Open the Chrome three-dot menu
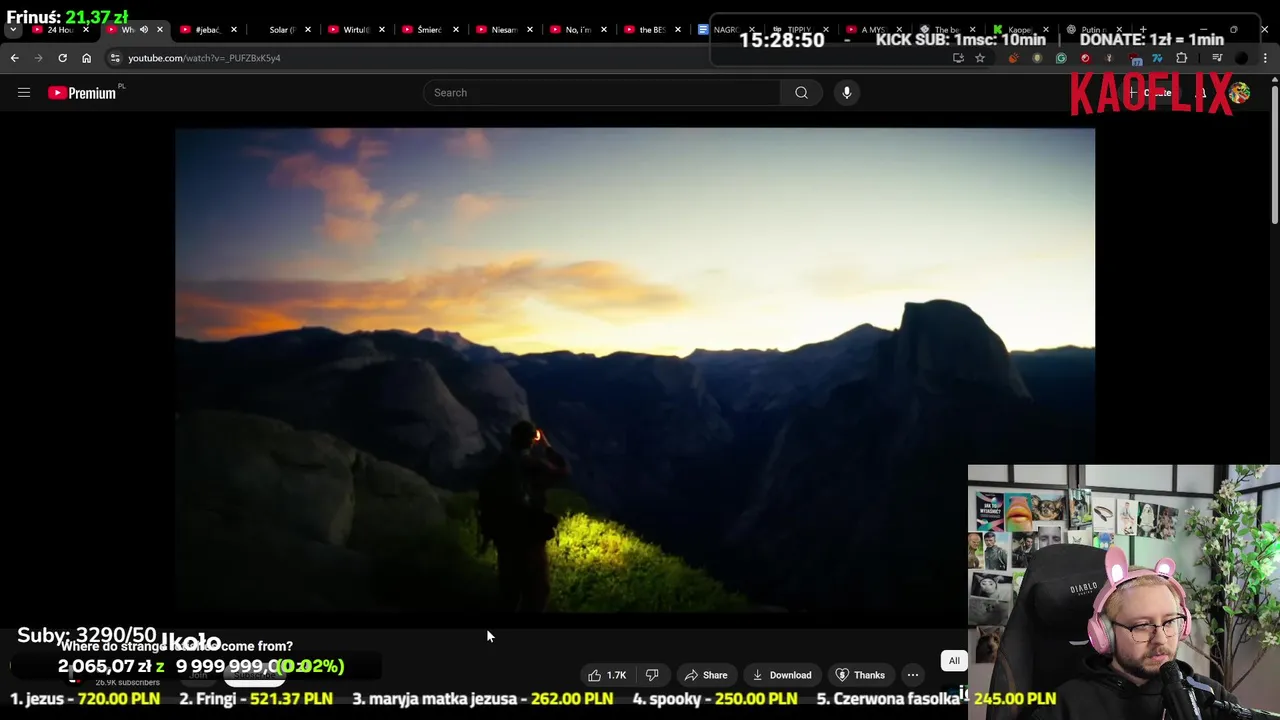1280x720 pixels. coord(1265,58)
